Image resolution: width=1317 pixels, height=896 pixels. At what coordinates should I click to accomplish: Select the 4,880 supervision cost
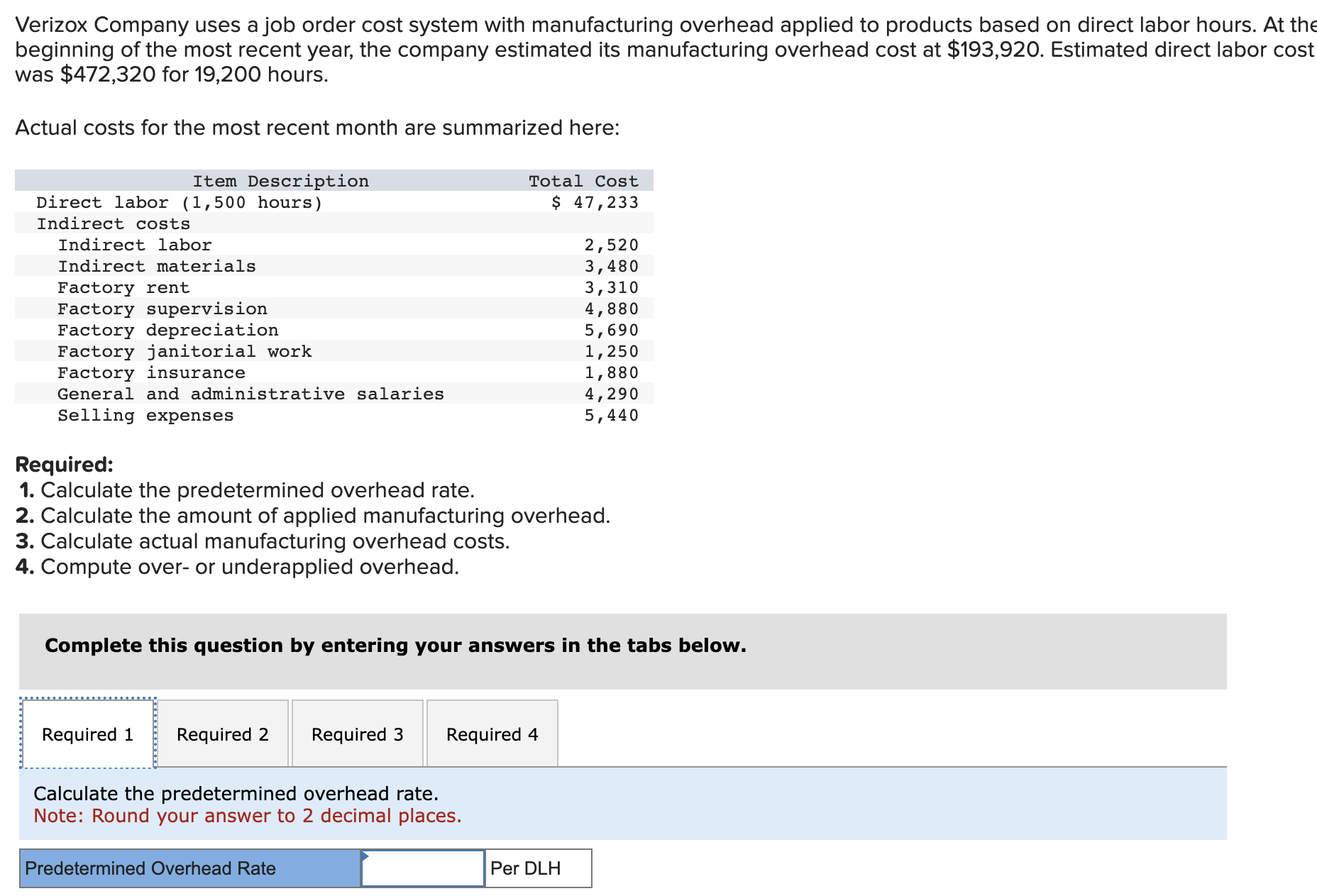coord(612,309)
